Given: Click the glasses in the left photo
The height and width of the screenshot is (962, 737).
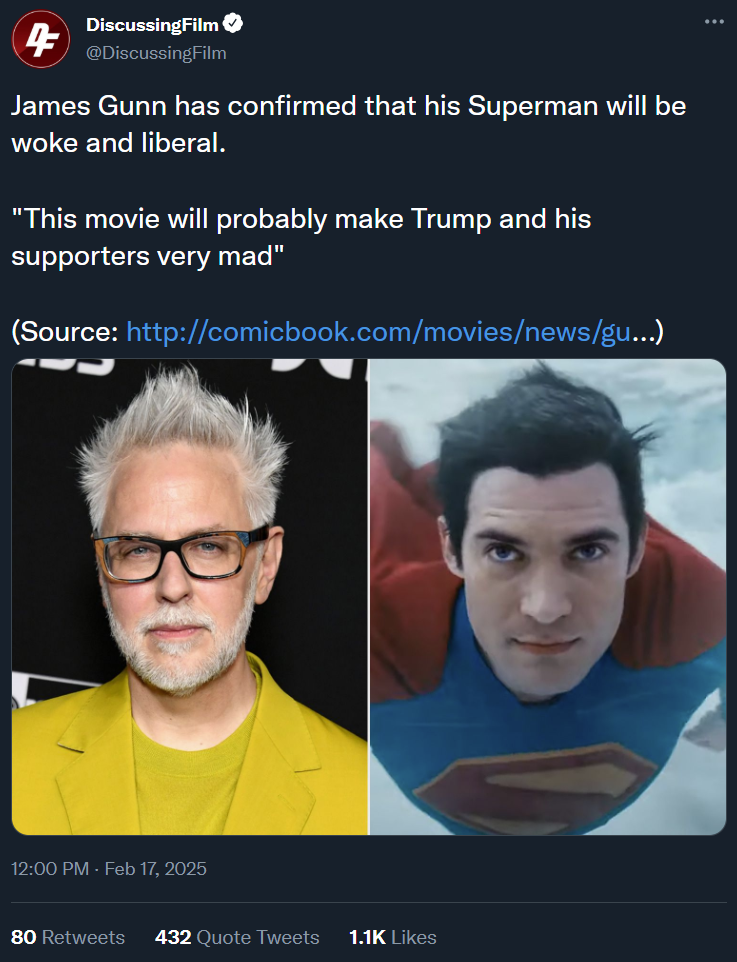Looking at the screenshot, I should tap(182, 554).
